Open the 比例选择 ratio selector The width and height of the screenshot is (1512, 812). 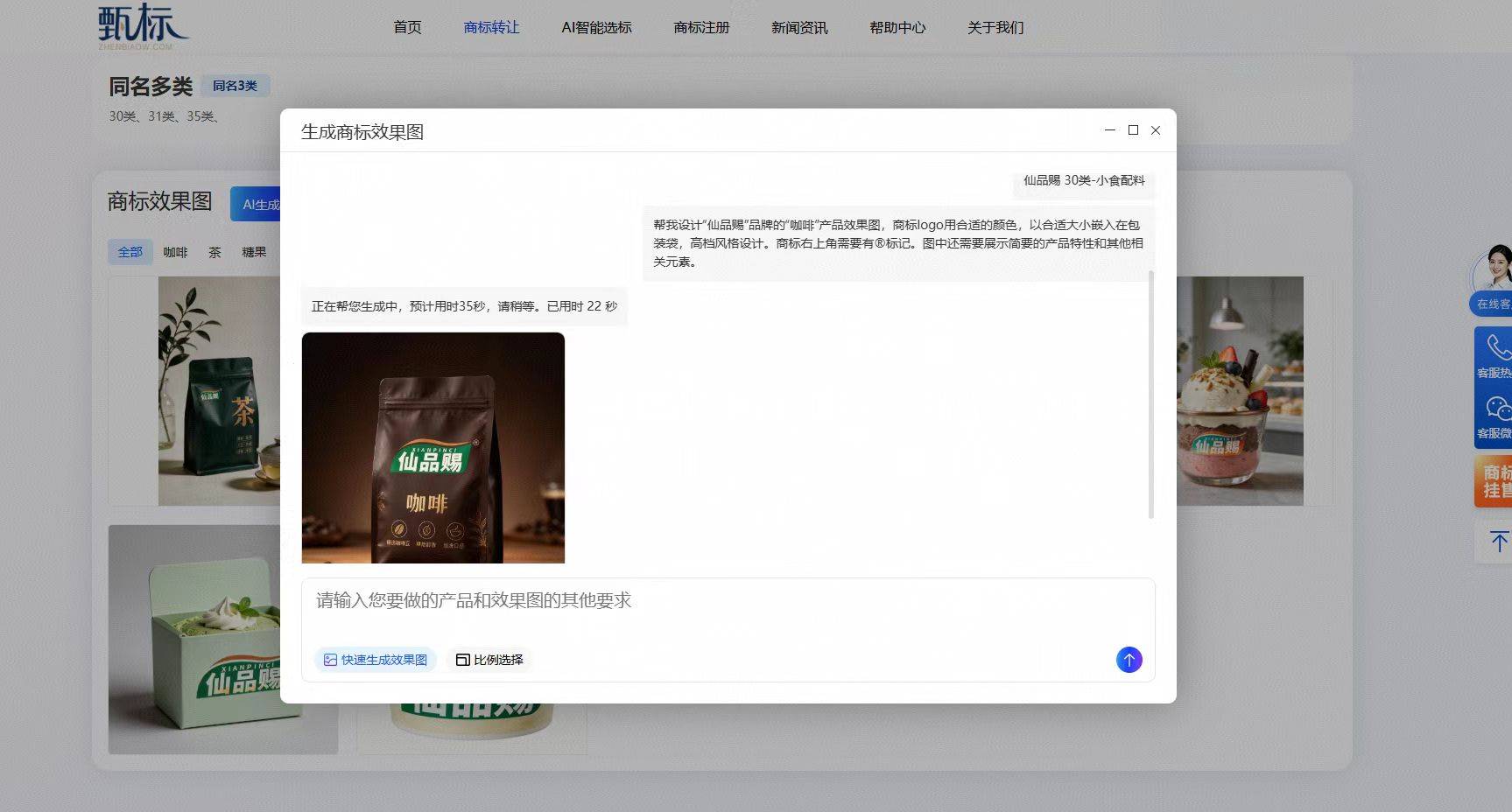click(x=489, y=660)
